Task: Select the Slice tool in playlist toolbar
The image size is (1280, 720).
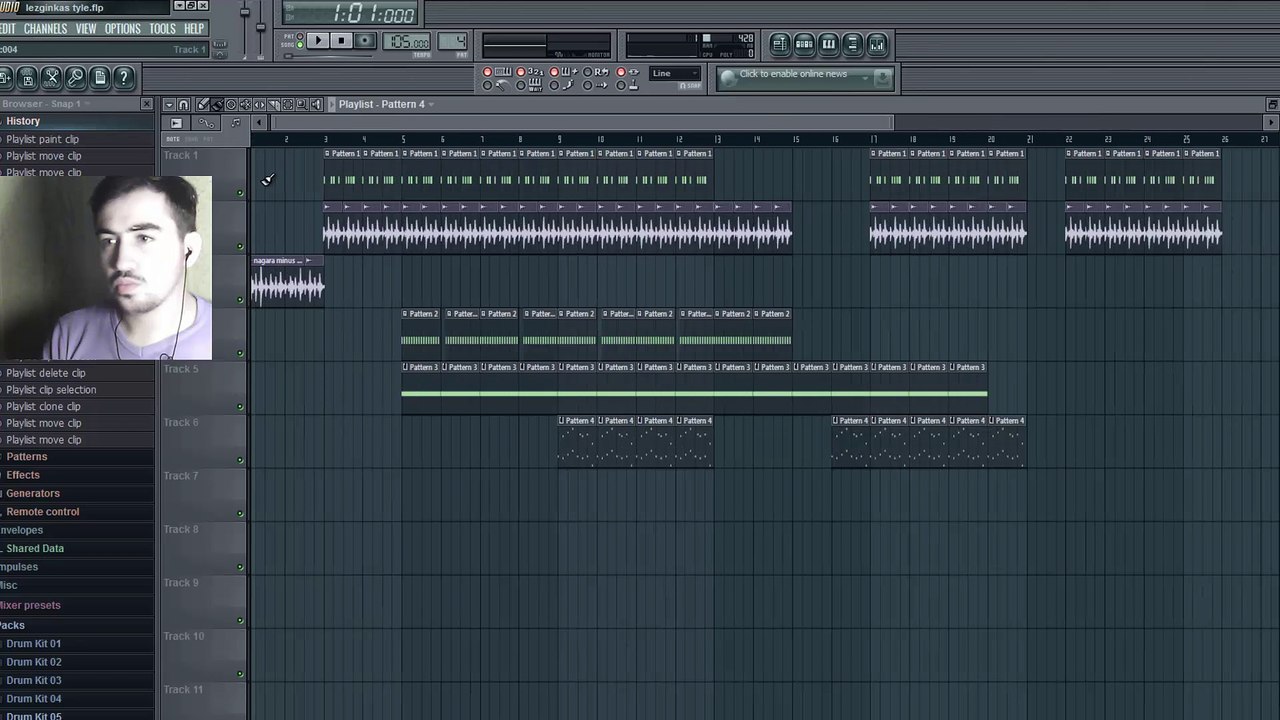Action: pos(274,104)
